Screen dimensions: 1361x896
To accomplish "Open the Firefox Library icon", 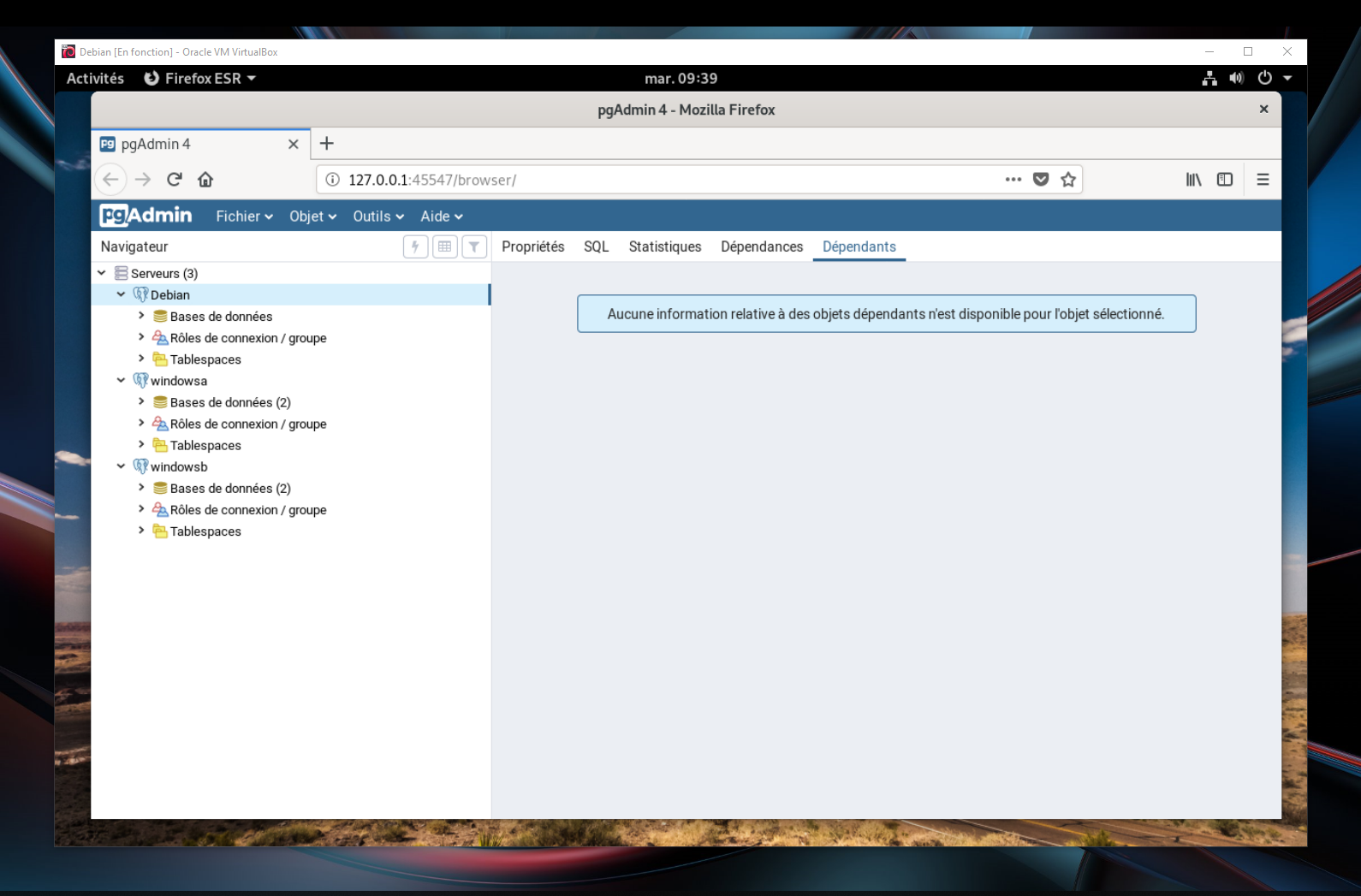I will (1193, 180).
